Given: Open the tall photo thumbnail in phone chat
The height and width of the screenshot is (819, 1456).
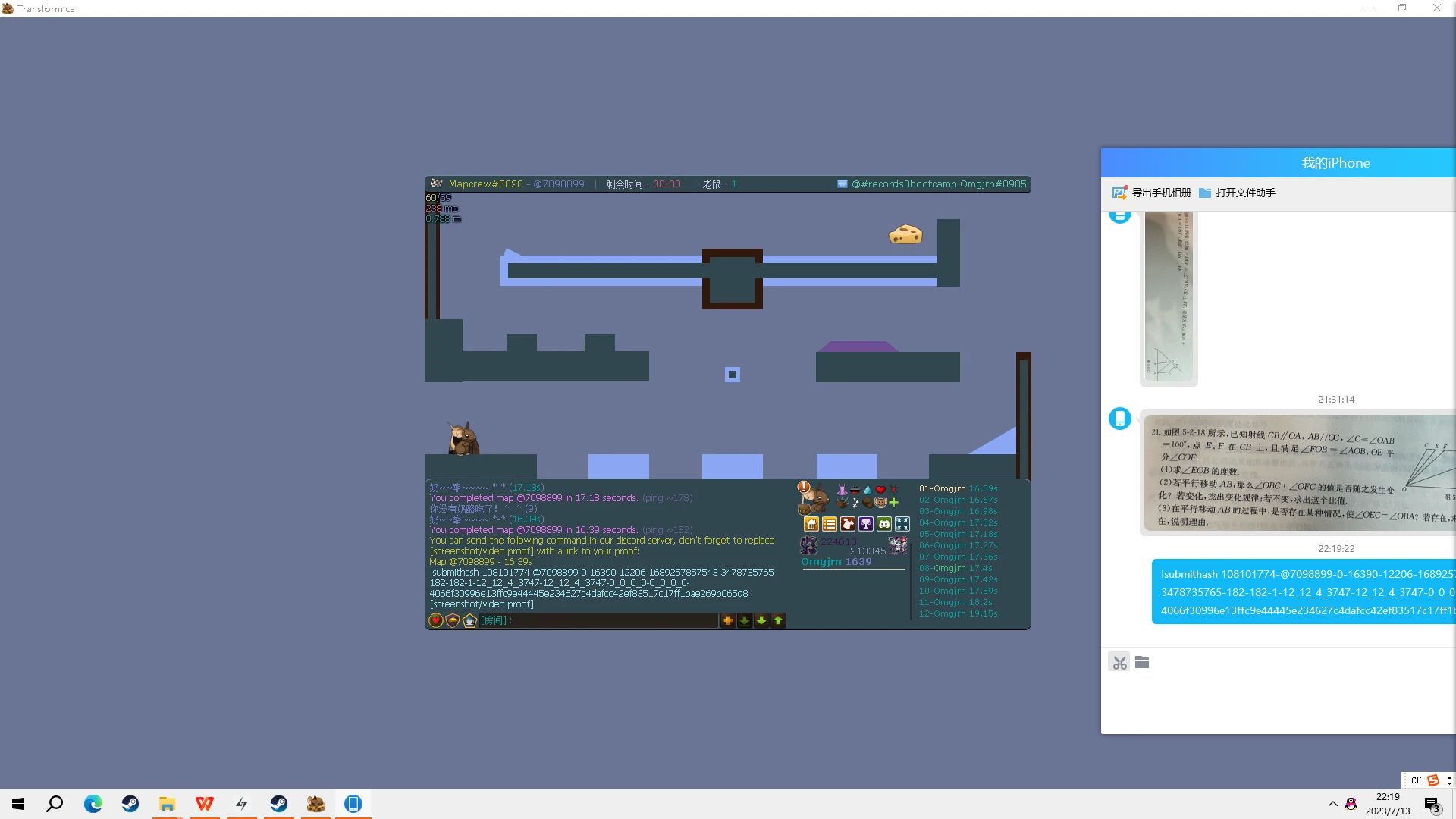Looking at the screenshot, I should coord(1169,297).
